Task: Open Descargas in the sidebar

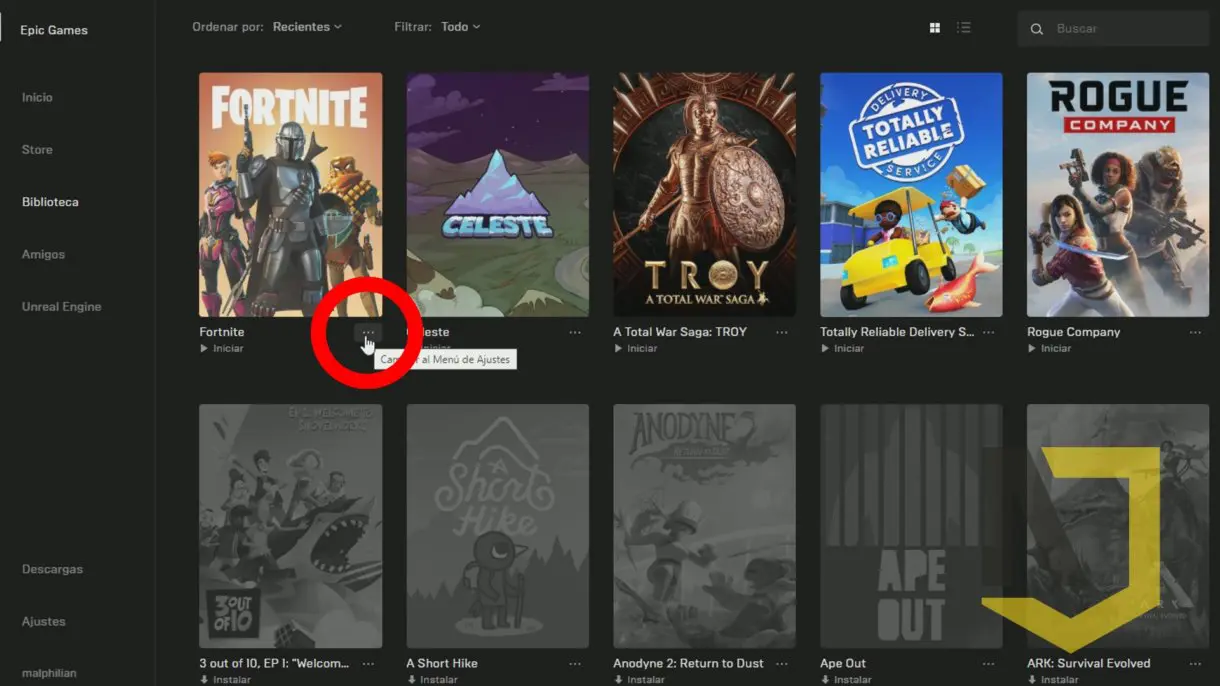Action: [x=52, y=569]
